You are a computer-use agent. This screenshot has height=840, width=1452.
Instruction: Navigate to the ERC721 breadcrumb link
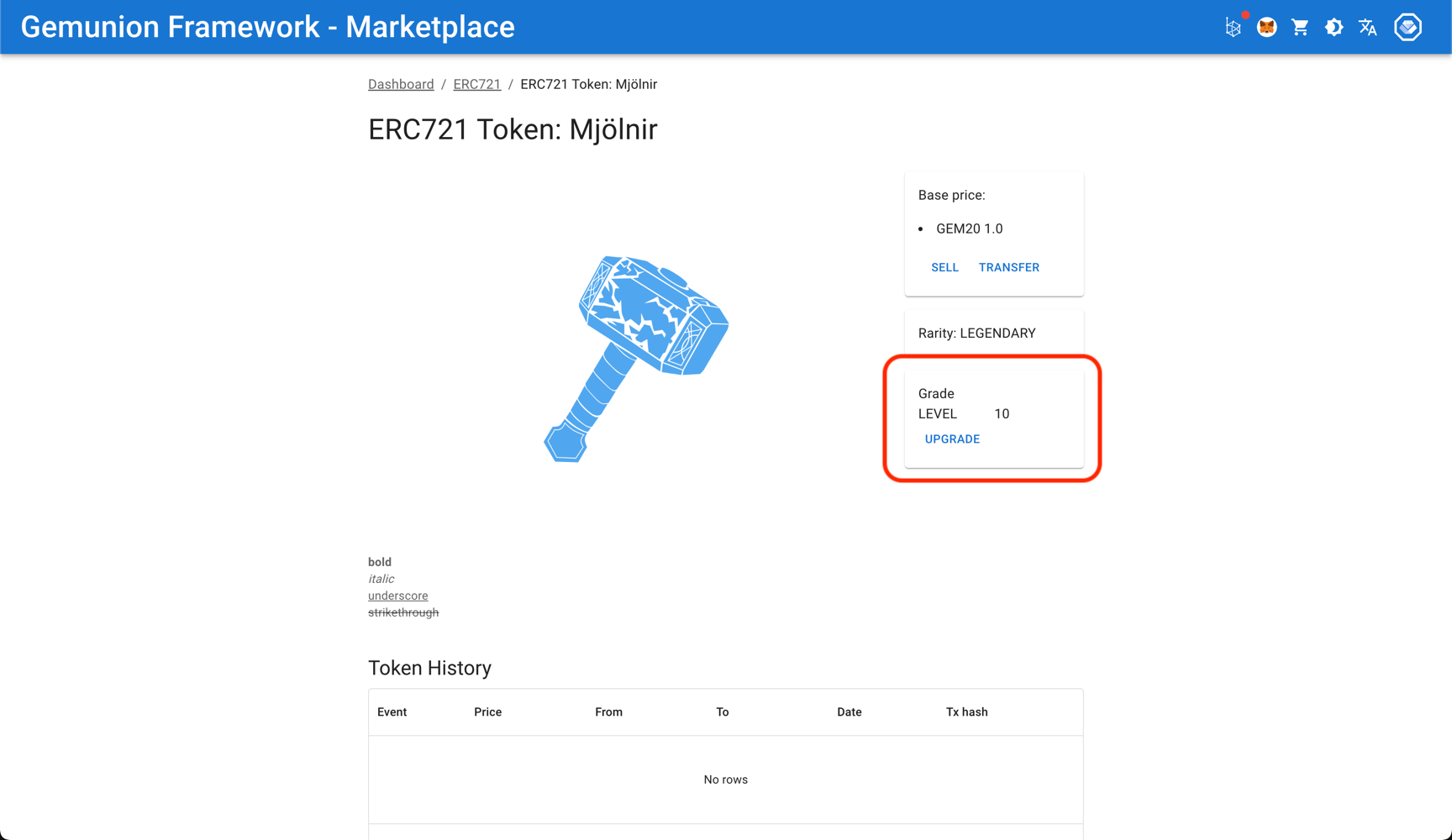[x=477, y=84]
